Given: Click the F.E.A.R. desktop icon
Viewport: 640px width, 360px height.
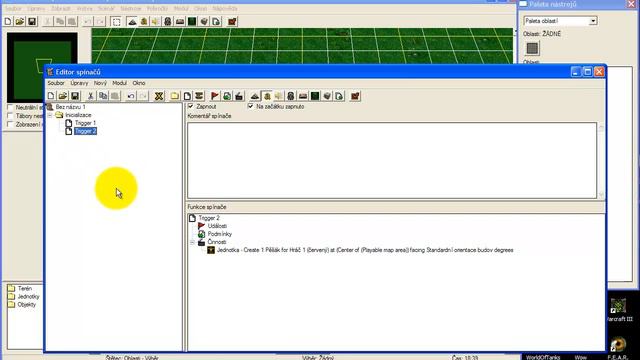Looking at the screenshot, I should (x=618, y=348).
